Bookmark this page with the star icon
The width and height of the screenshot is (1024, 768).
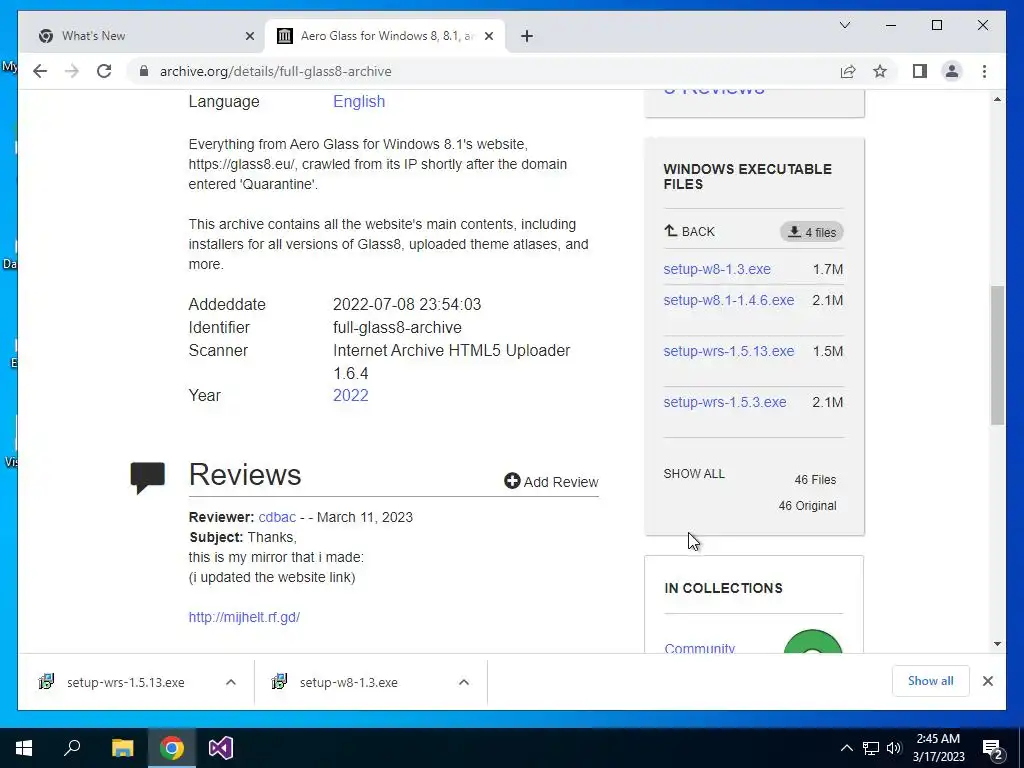(880, 71)
